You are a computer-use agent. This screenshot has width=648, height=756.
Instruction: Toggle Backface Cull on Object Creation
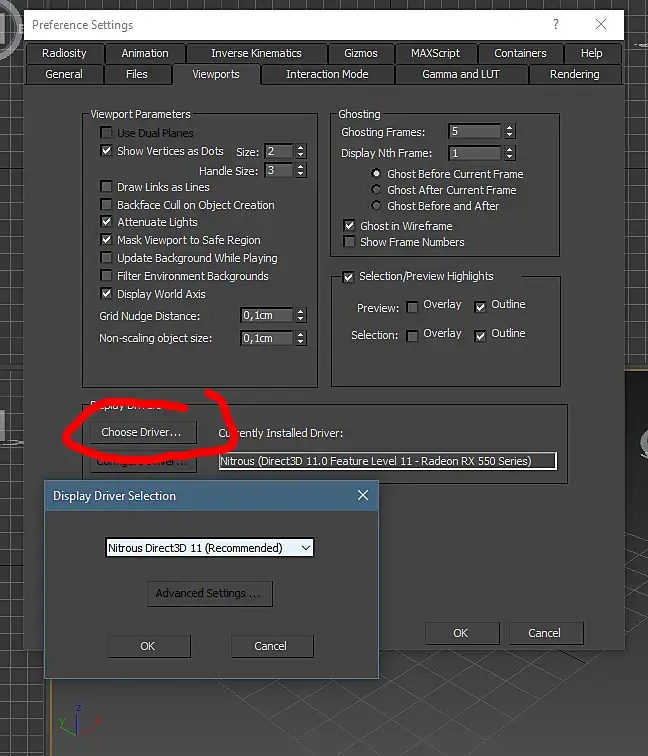[x=106, y=204]
